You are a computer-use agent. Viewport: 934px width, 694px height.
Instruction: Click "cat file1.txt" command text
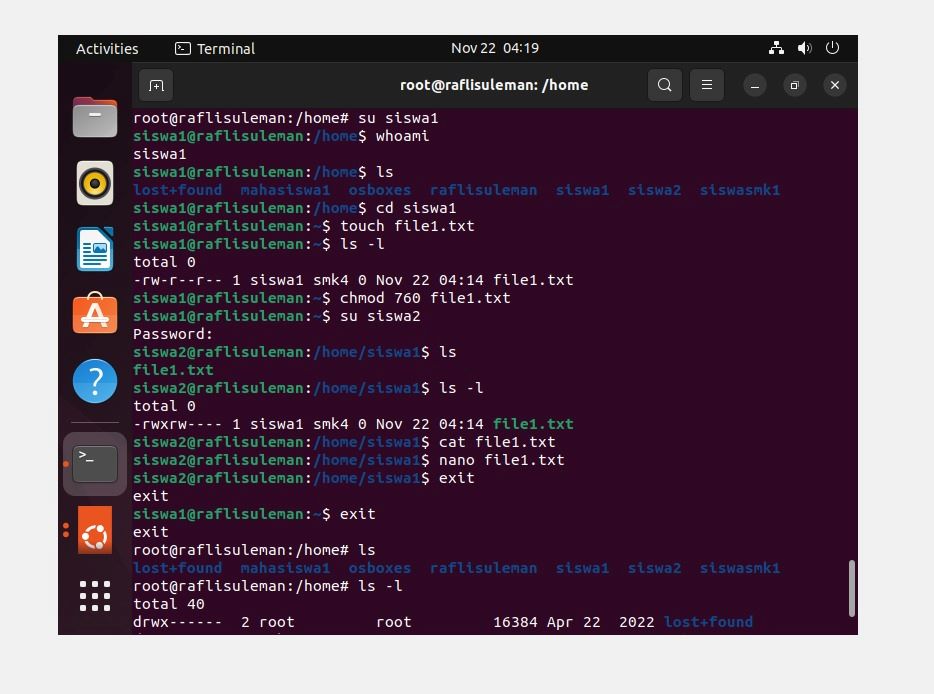(x=497, y=442)
